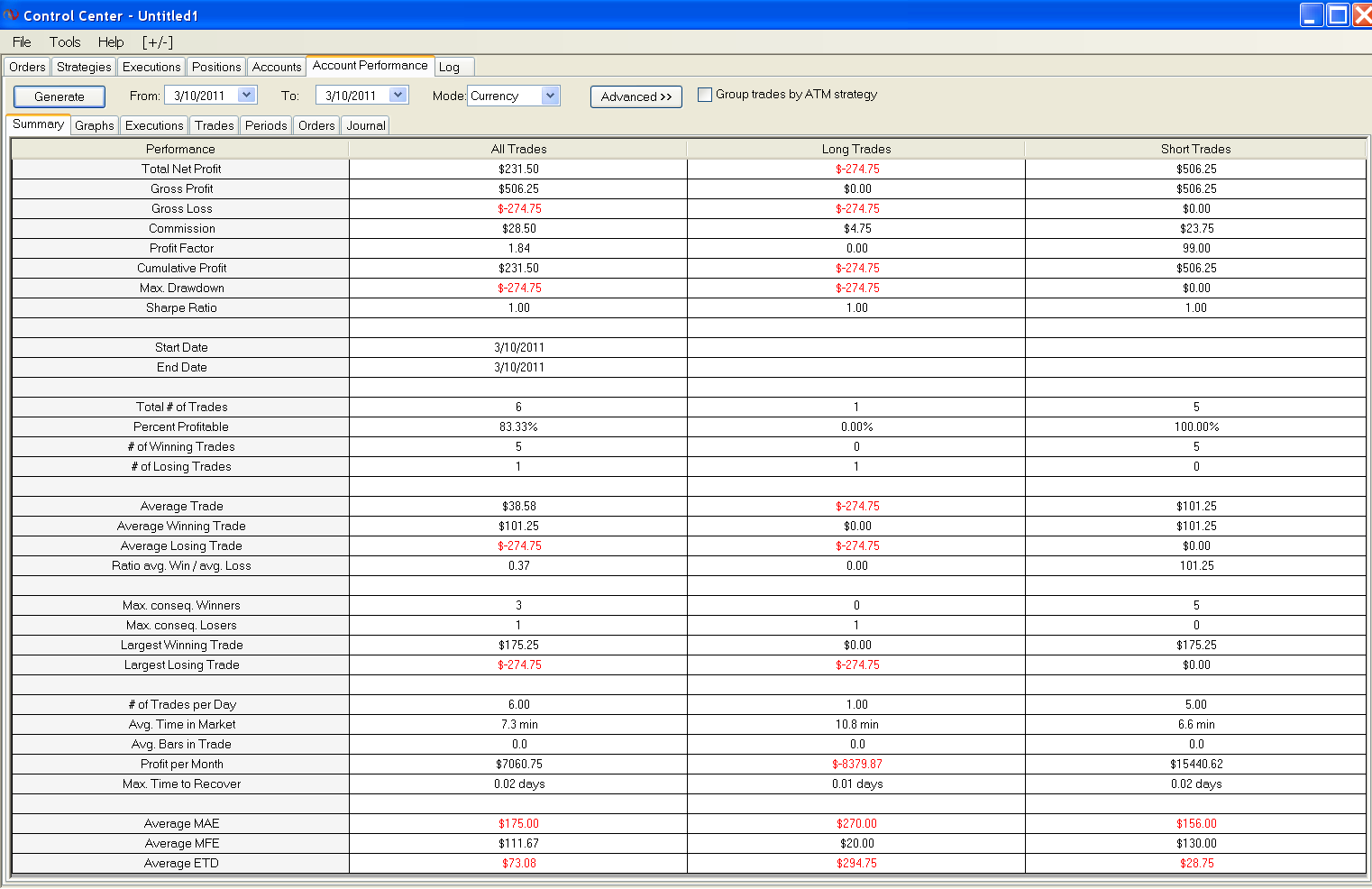The width and height of the screenshot is (1372, 889).
Task: Switch to the Accounts tab
Action: [x=277, y=67]
